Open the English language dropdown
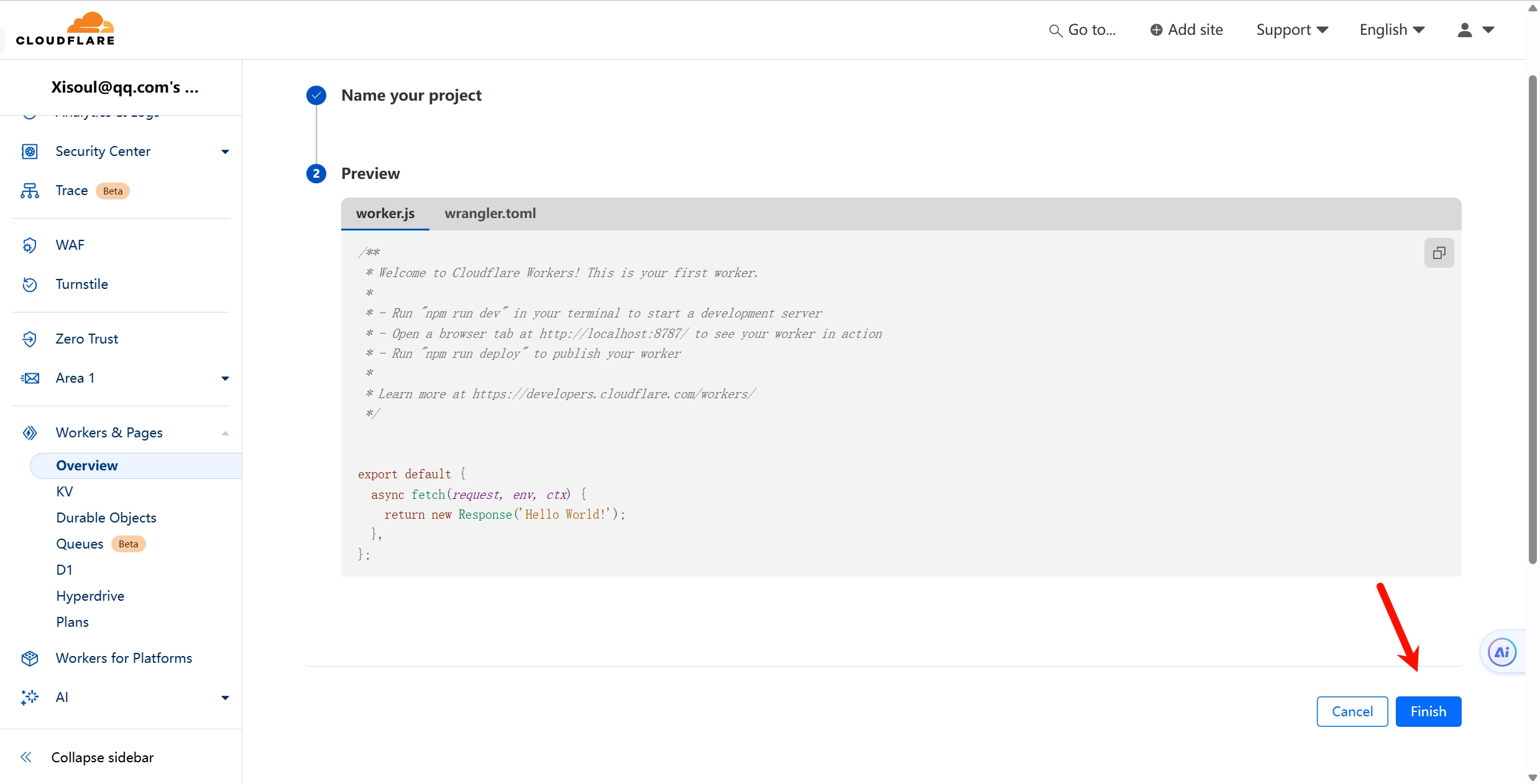This screenshot has width=1540, height=784. tap(1392, 30)
